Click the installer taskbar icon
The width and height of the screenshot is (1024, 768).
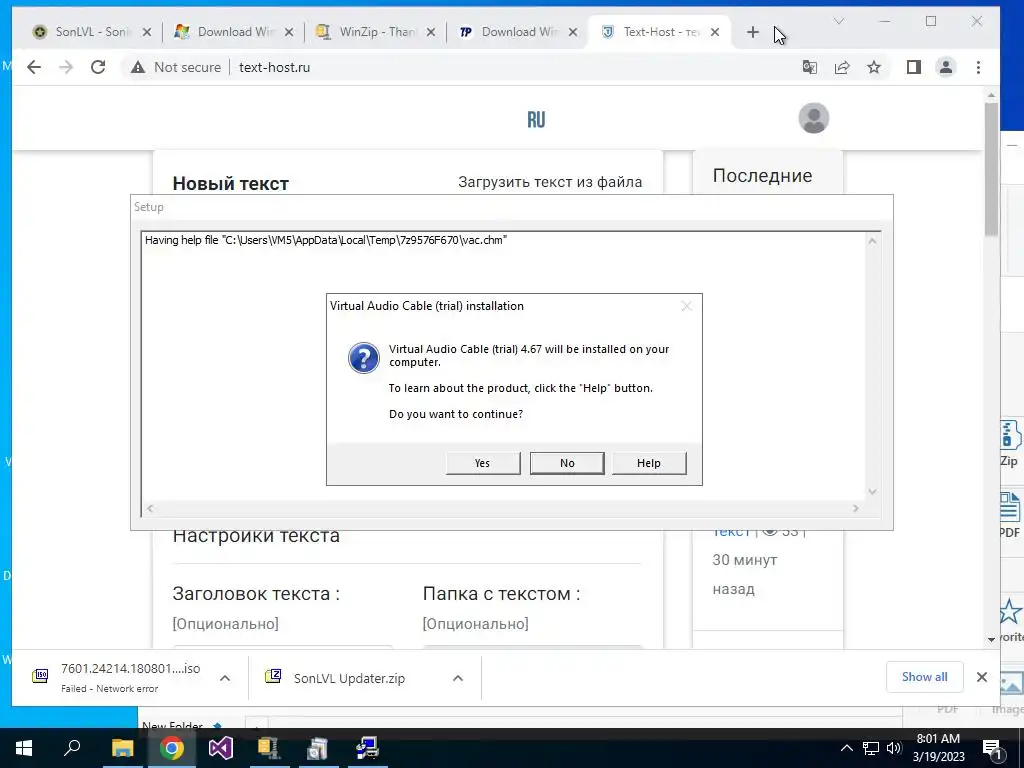click(x=318, y=748)
